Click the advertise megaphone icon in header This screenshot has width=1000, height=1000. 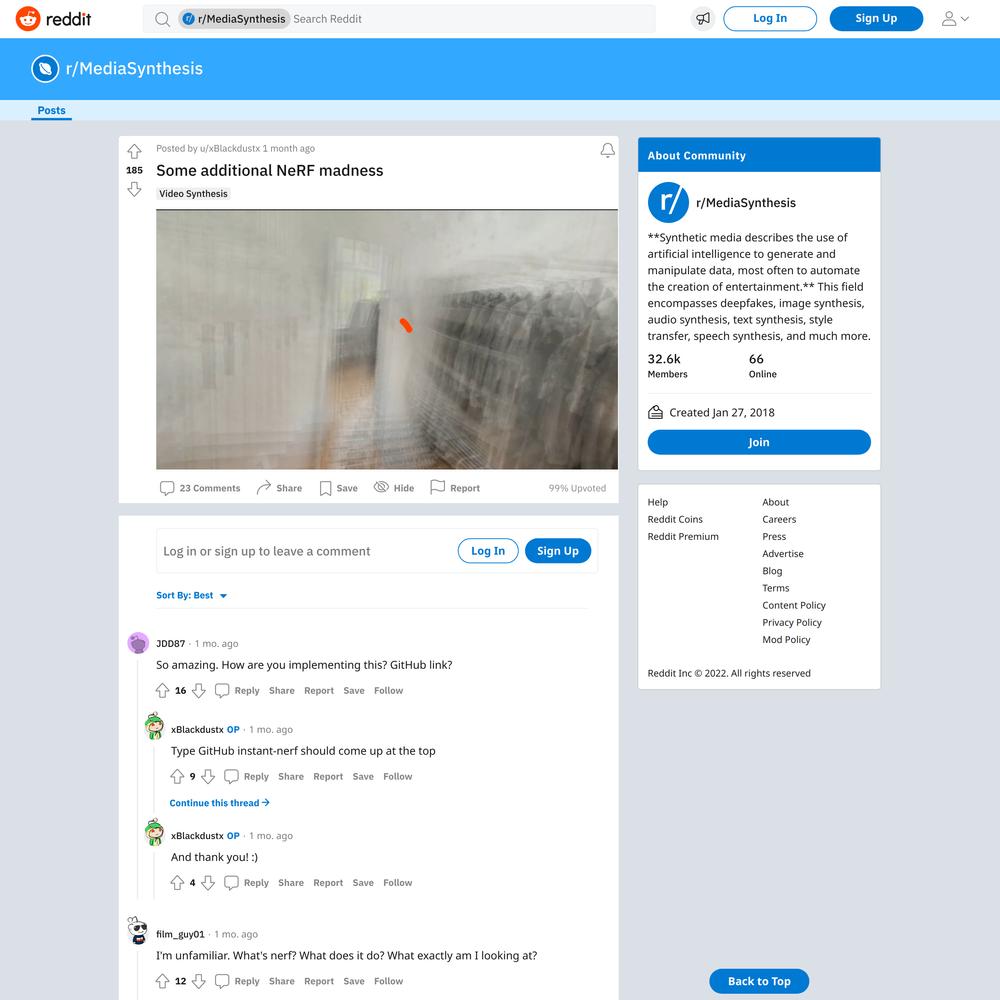coord(703,18)
